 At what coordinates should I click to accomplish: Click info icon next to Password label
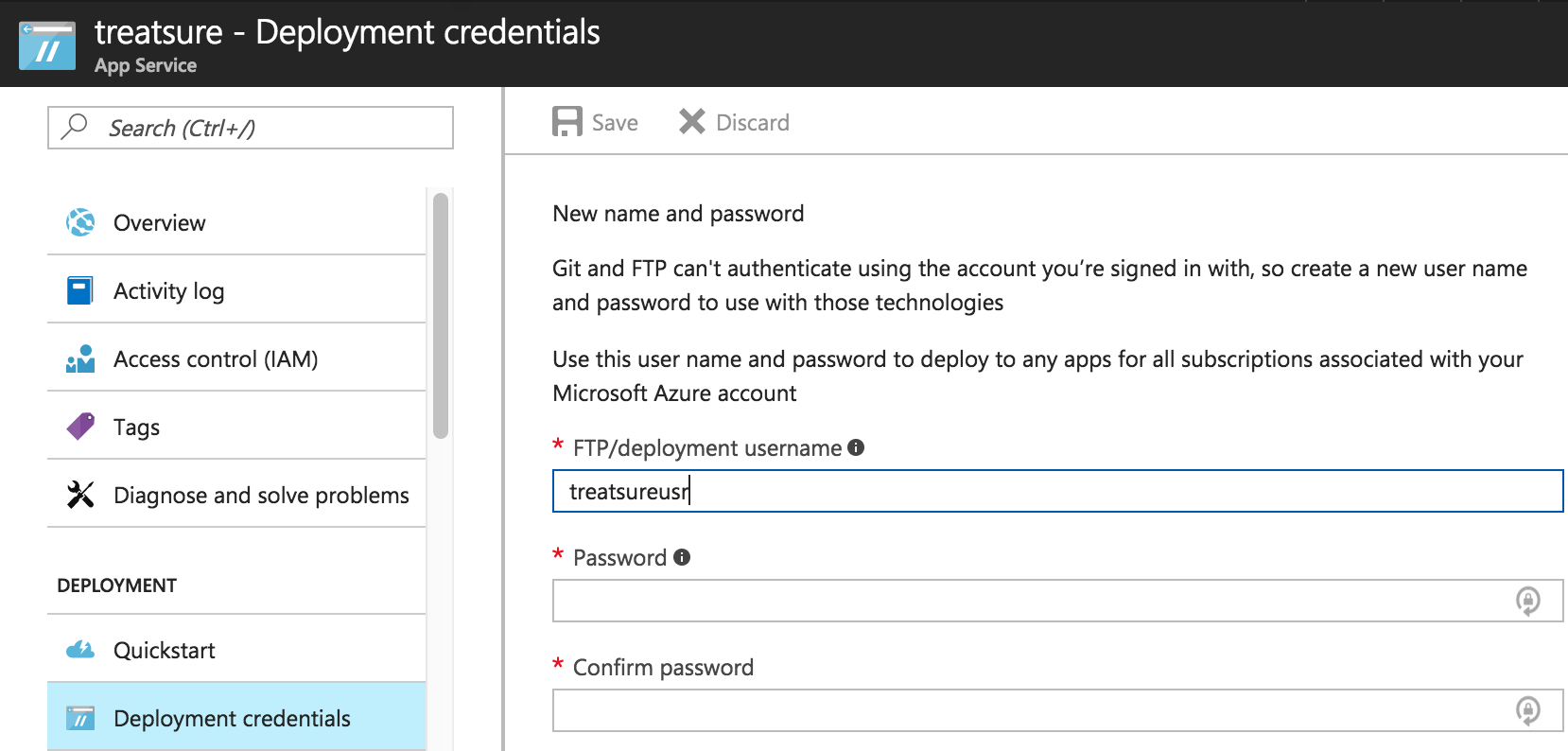point(682,557)
